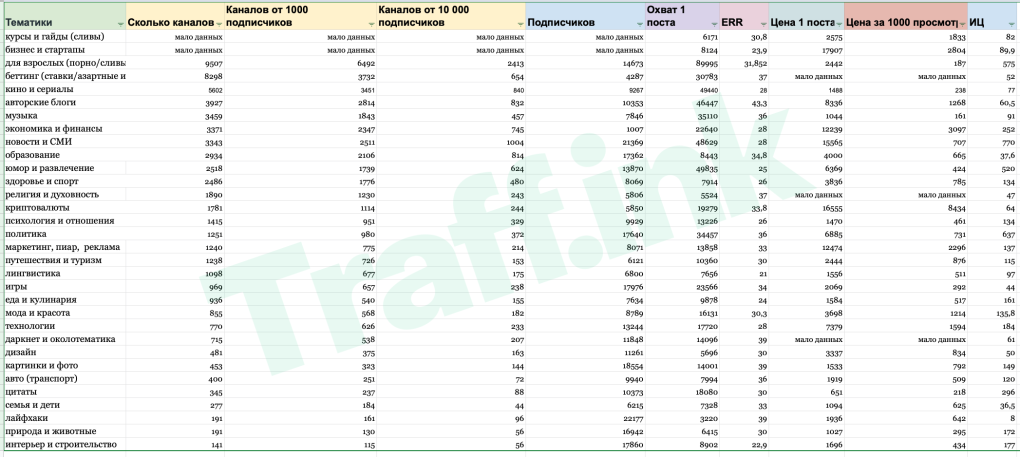Click the мало данных cell for бизнес и стартапы
1020x457 pixels.
pyautogui.click(x=175, y=50)
